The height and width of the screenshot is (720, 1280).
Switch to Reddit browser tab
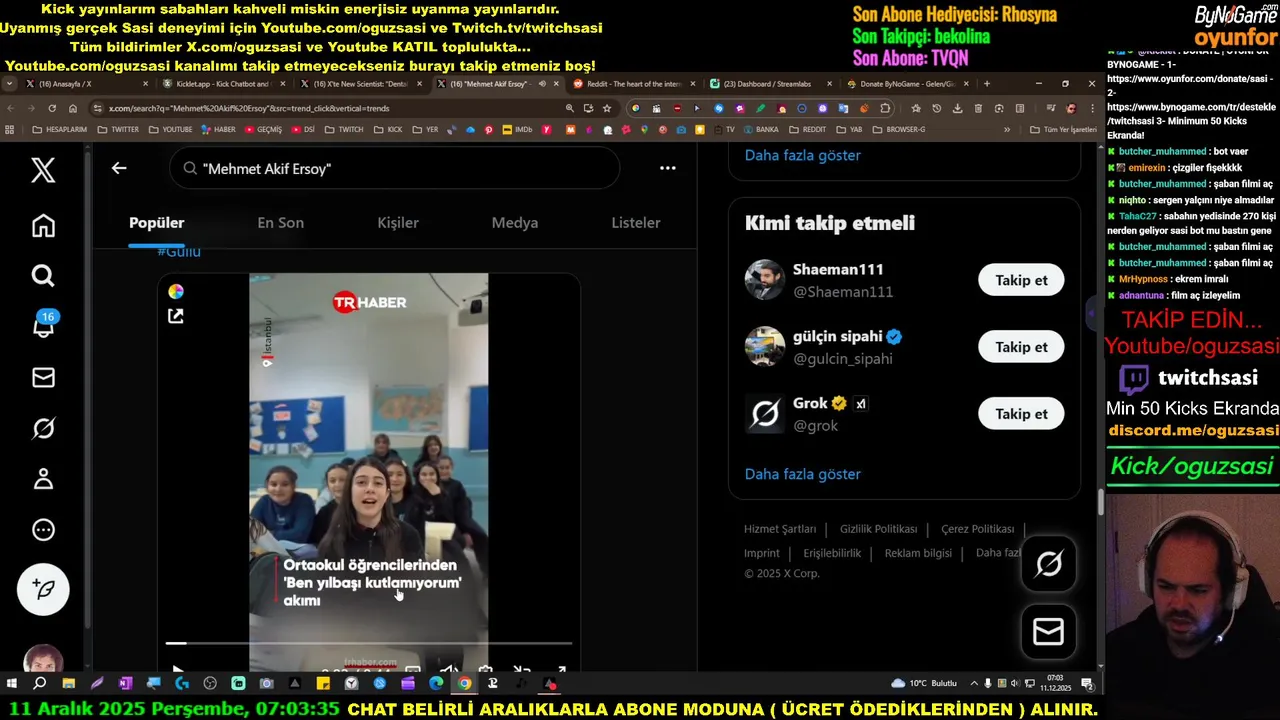pyautogui.click(x=633, y=84)
